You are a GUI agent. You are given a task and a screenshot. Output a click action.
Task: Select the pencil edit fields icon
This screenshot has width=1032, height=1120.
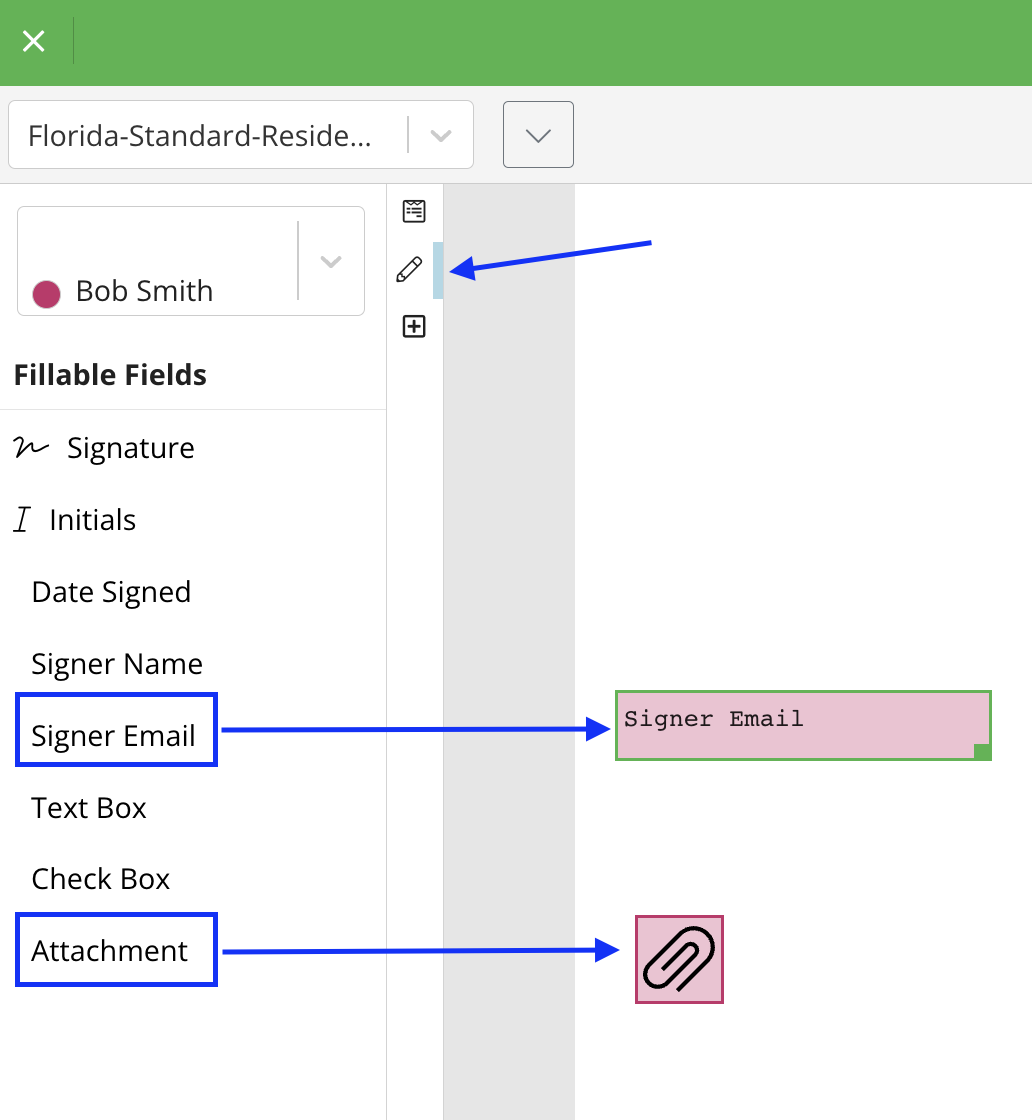(410, 269)
